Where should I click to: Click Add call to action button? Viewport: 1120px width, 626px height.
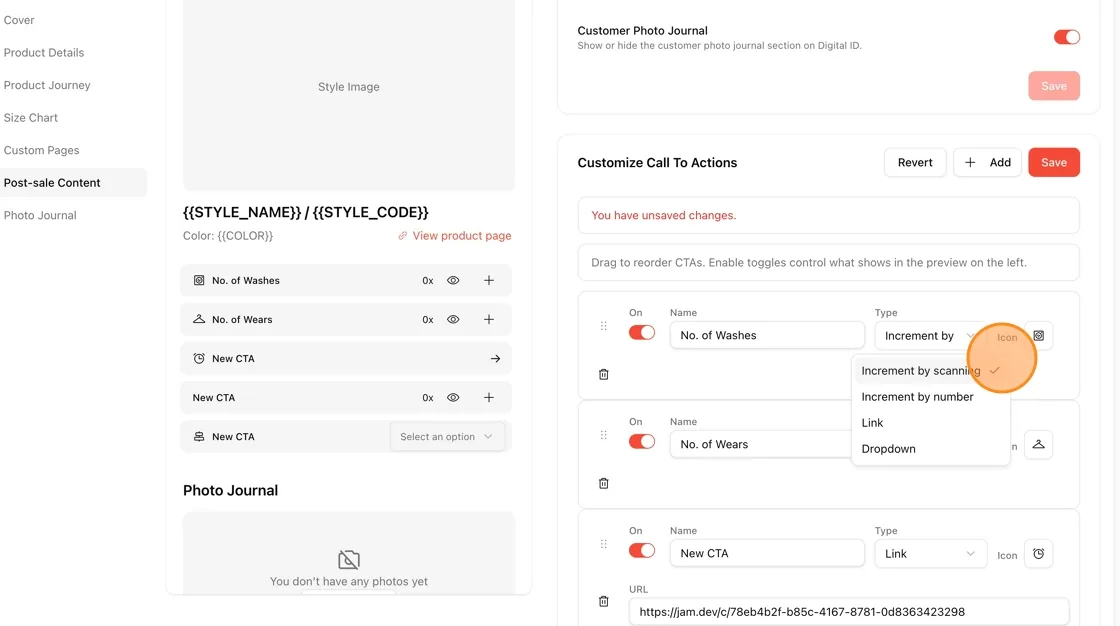pos(987,162)
